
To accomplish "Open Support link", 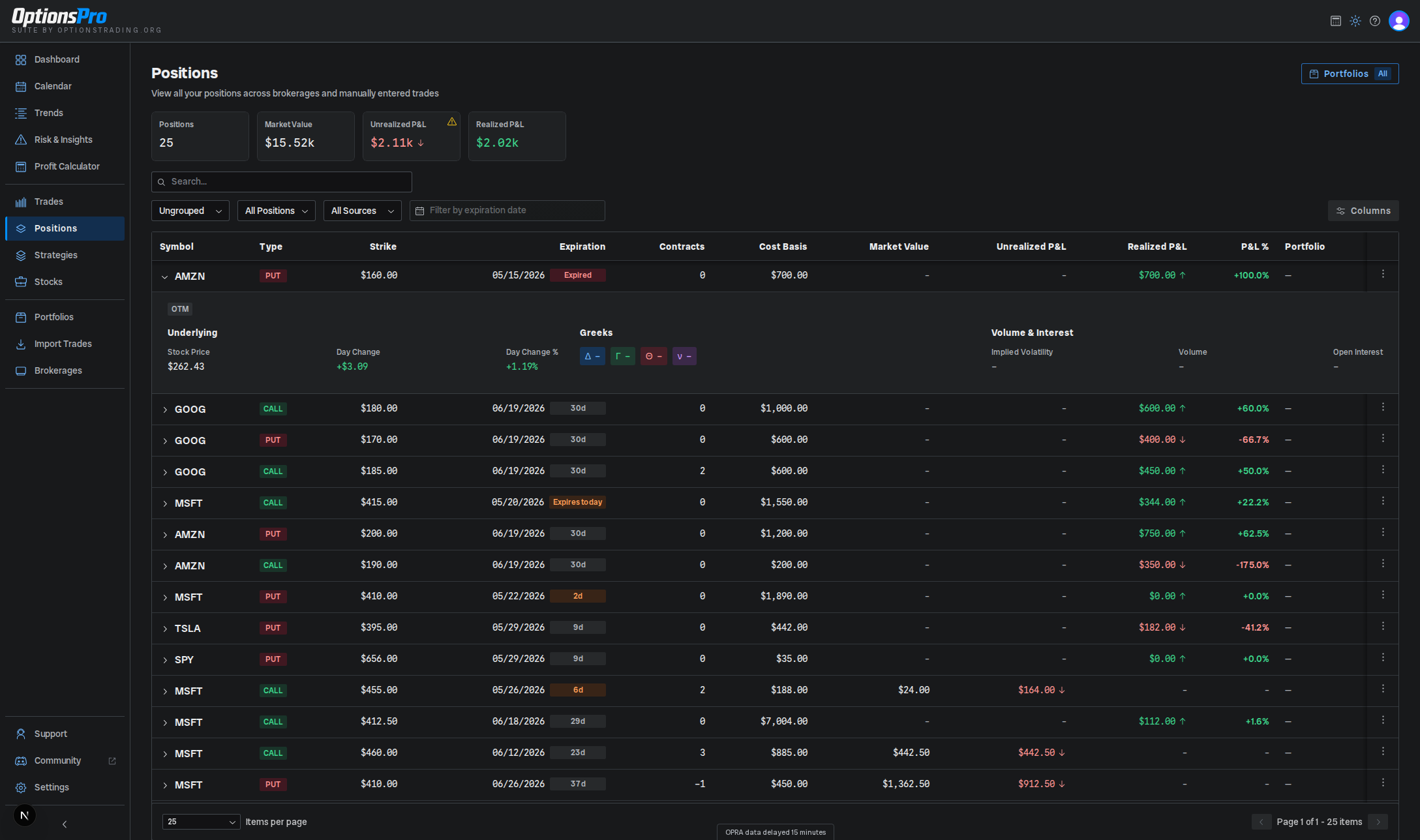I will [x=65, y=734].
